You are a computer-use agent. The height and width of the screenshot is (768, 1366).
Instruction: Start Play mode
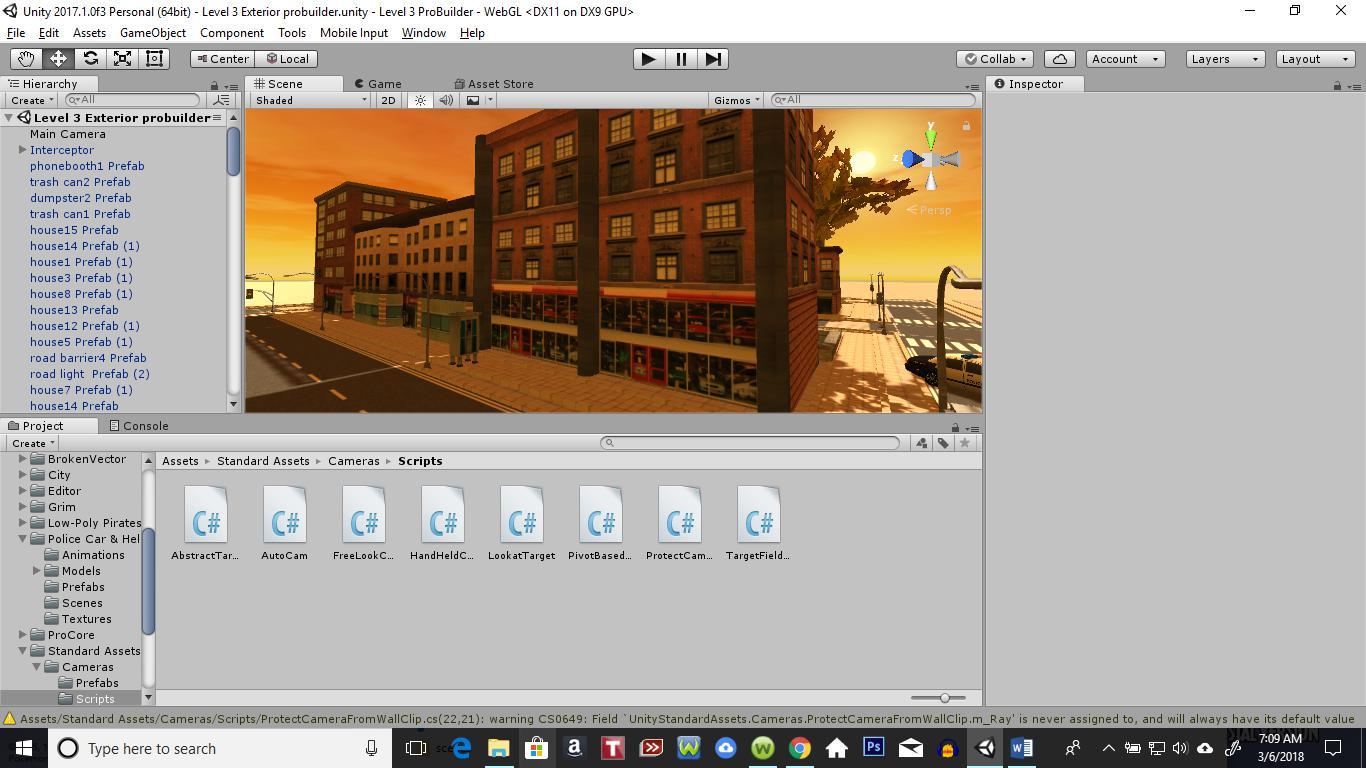(x=648, y=59)
